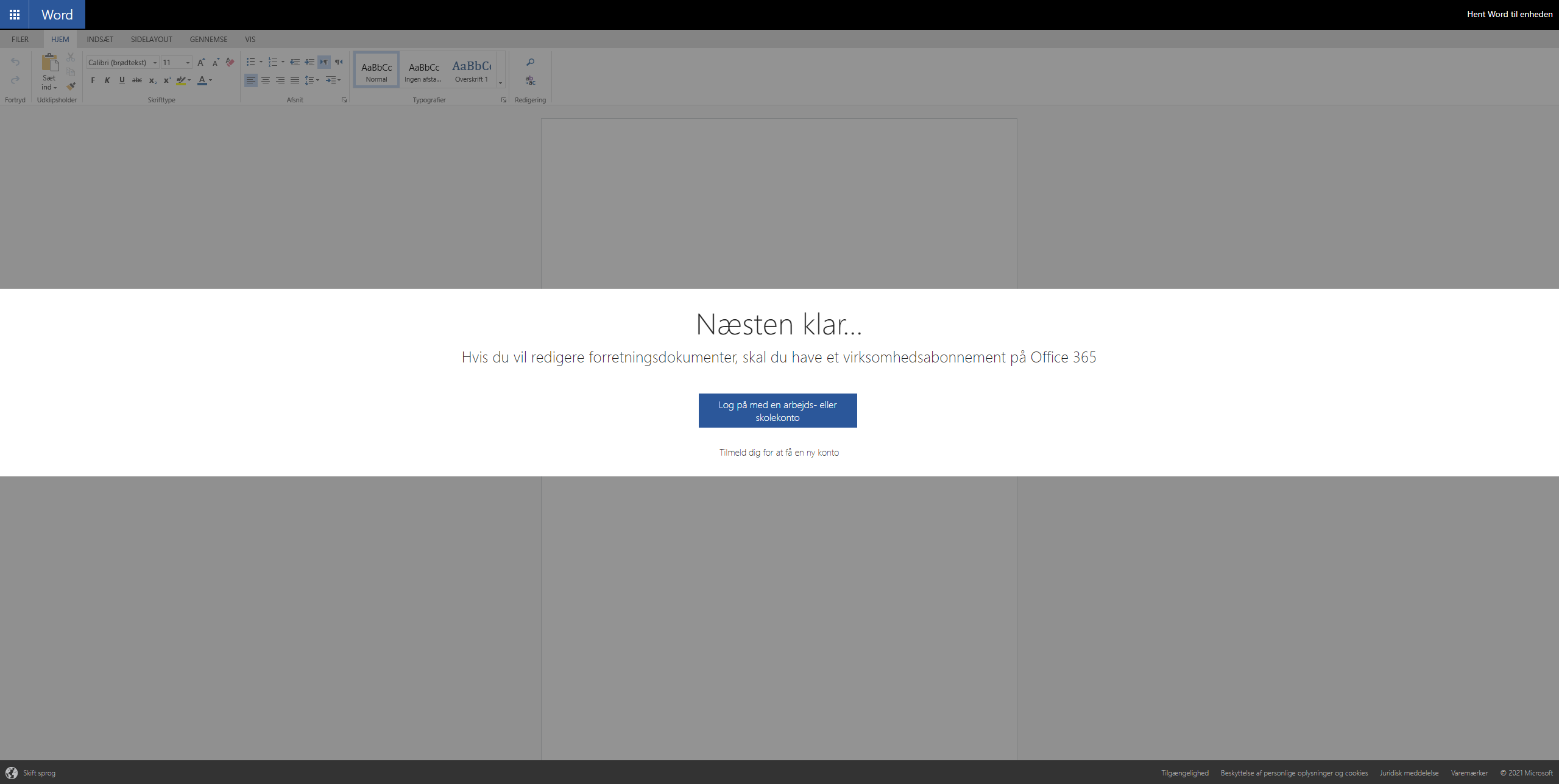Click the increase indent icon

pos(309,62)
